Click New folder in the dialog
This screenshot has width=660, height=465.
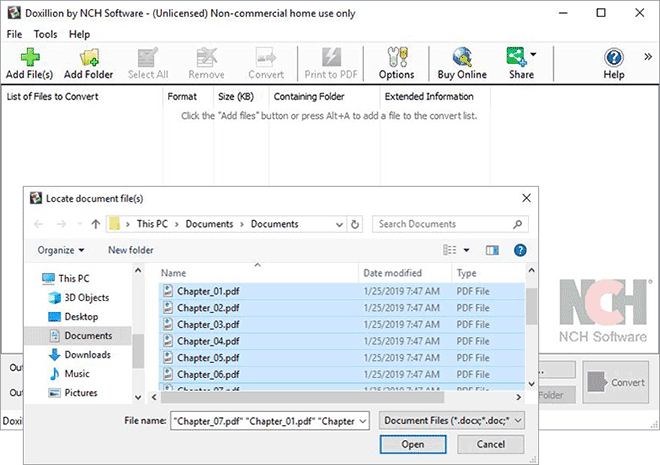tap(130, 250)
